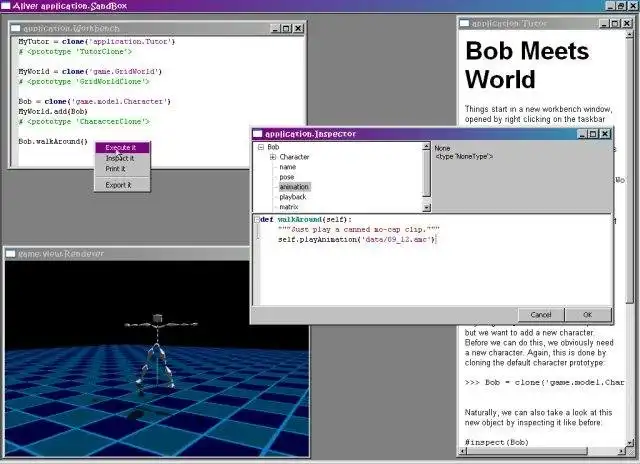640x464 pixels.
Task: Click the Workbench window system icon
Action: coord(16,28)
